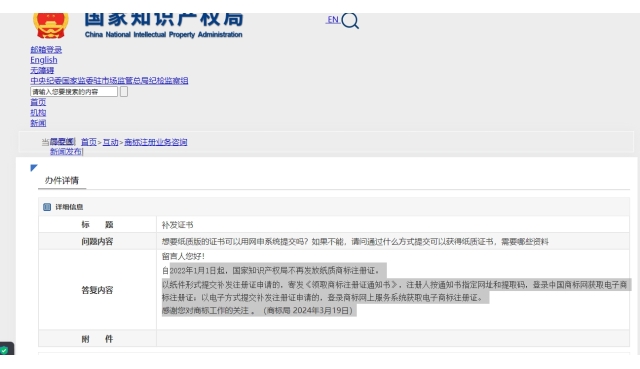
Task: Click reply line starting 自2022年1月1日起
Action: (x=271, y=271)
